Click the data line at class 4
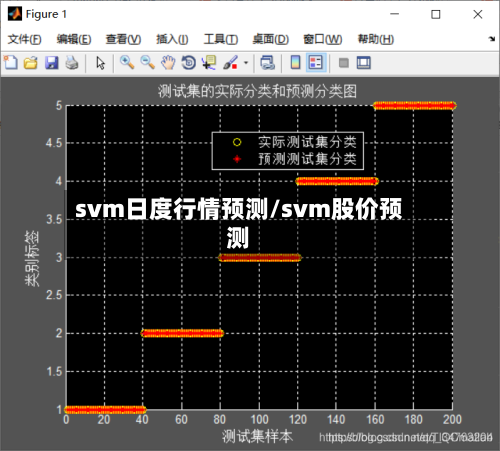Image resolution: width=500 pixels, height=451 pixels. [x=337, y=181]
